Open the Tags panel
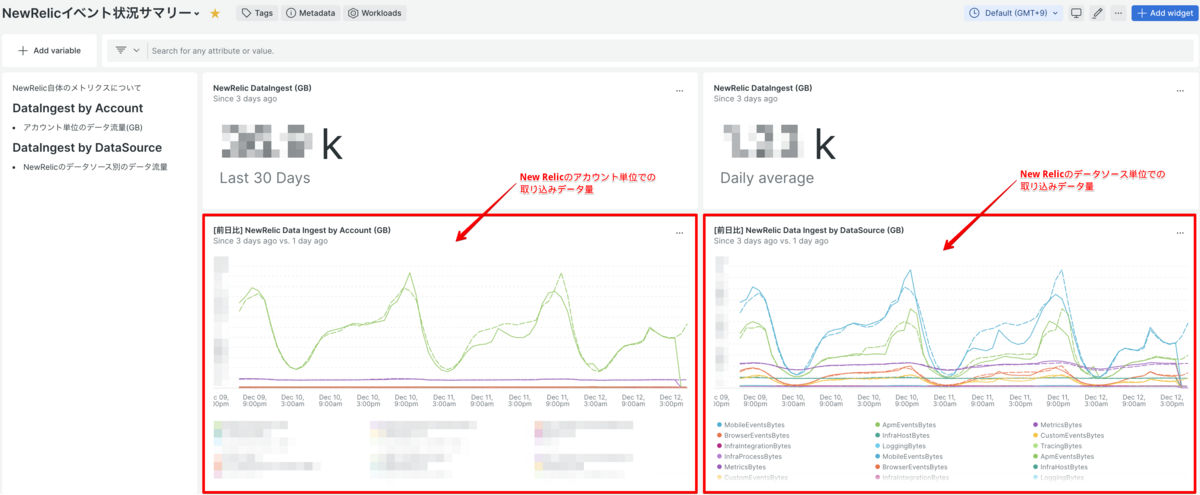Viewport: 1200px width, 495px height. click(x=258, y=13)
